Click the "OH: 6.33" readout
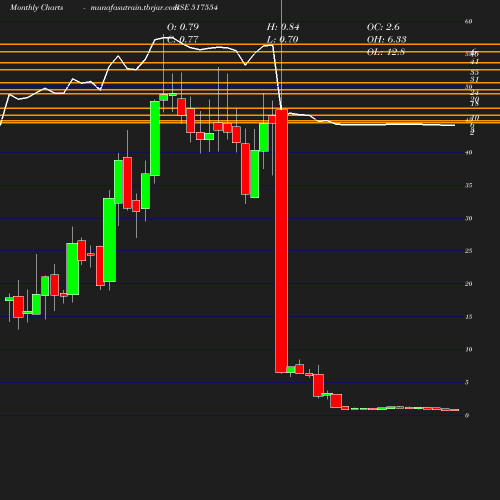Viewport: 500px width, 500px height. 386,39
